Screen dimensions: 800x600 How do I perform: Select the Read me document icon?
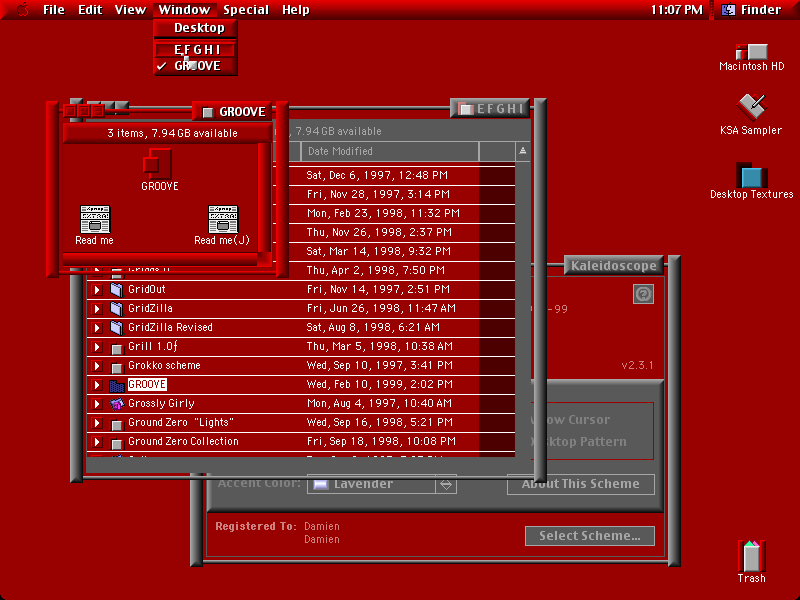click(95, 219)
